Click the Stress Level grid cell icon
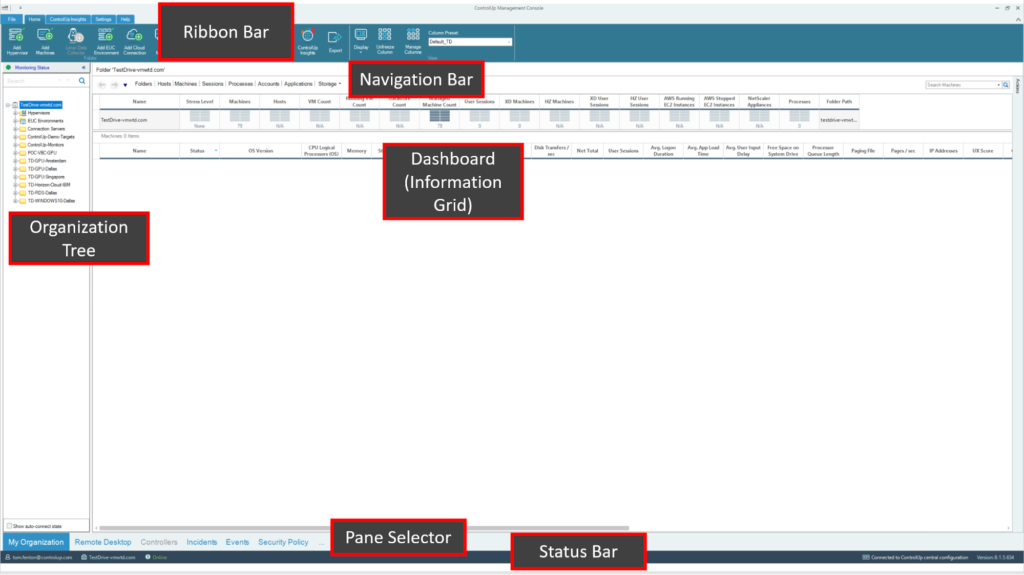1024x575 pixels. coord(199,116)
